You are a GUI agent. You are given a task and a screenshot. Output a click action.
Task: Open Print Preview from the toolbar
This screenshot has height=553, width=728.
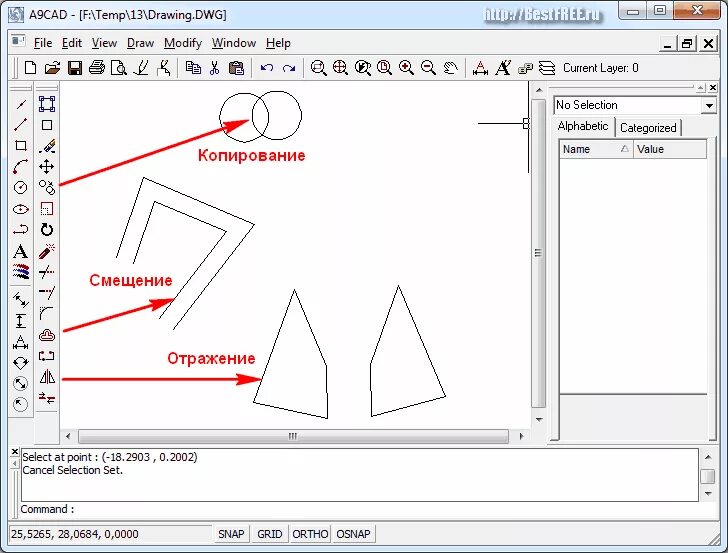[119, 68]
